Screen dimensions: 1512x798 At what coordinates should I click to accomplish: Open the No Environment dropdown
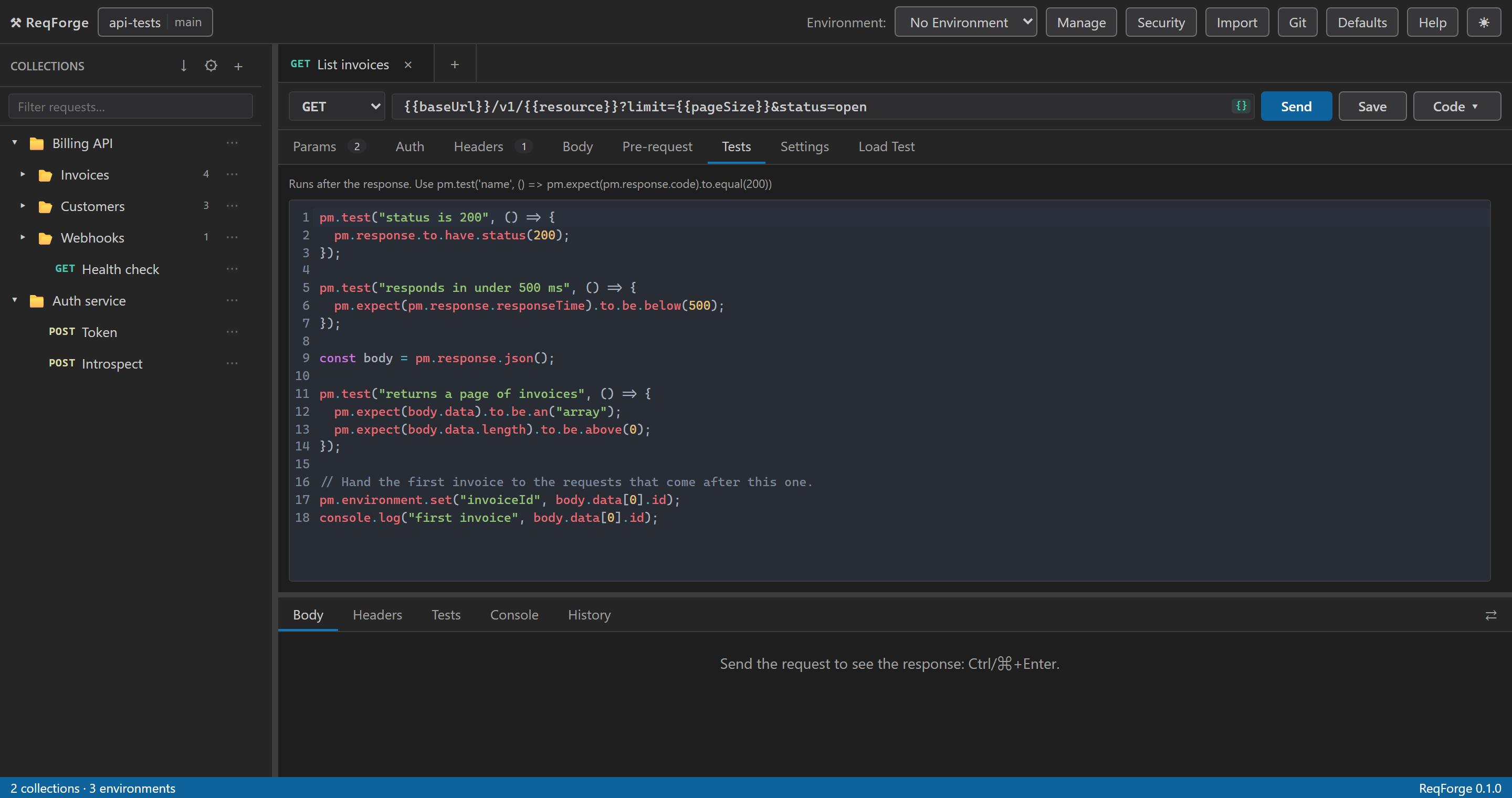965,22
